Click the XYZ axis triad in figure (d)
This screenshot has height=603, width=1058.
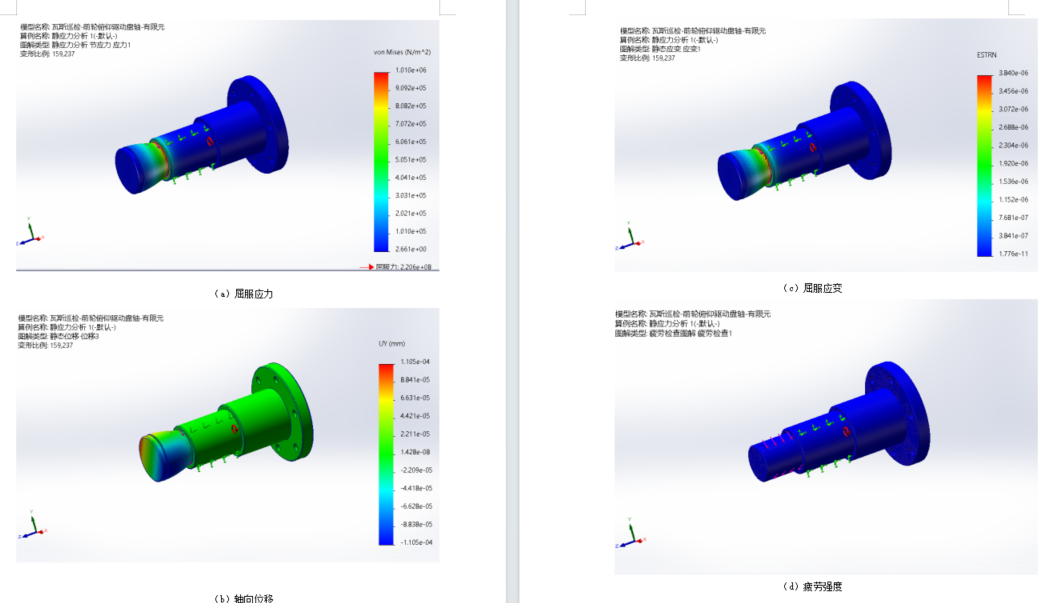pos(630,533)
